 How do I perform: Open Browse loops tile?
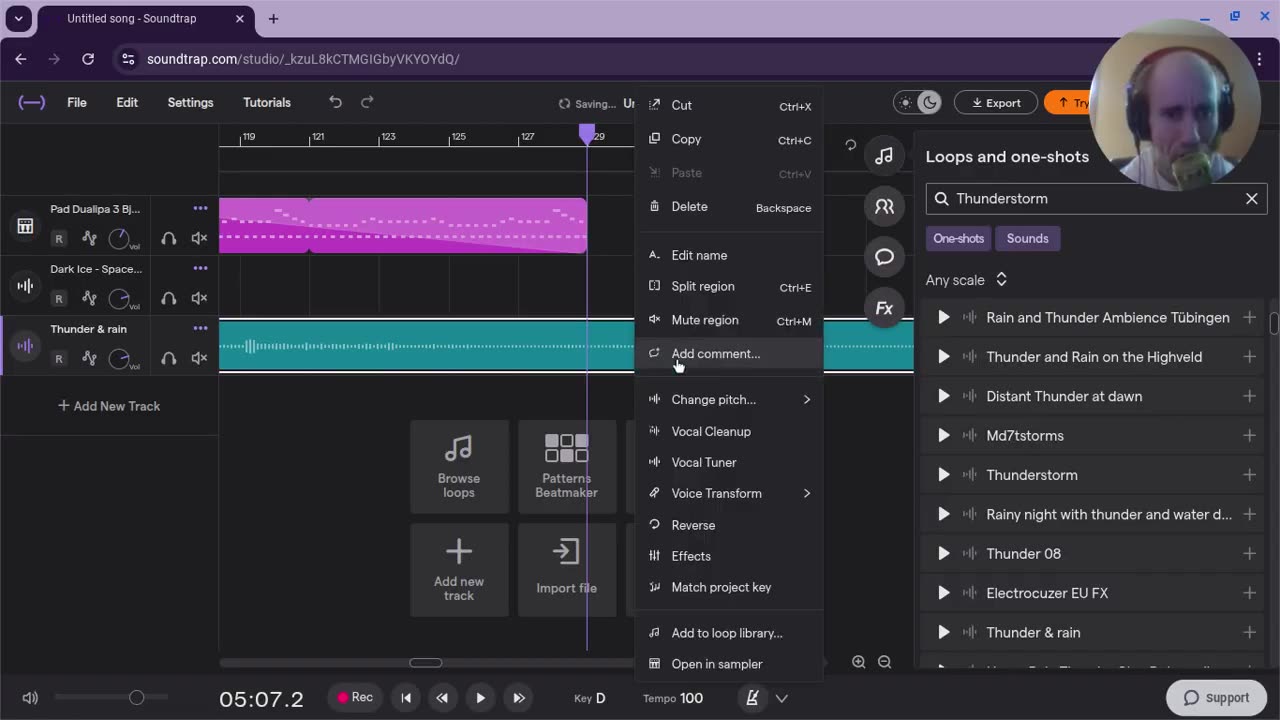[x=459, y=467]
